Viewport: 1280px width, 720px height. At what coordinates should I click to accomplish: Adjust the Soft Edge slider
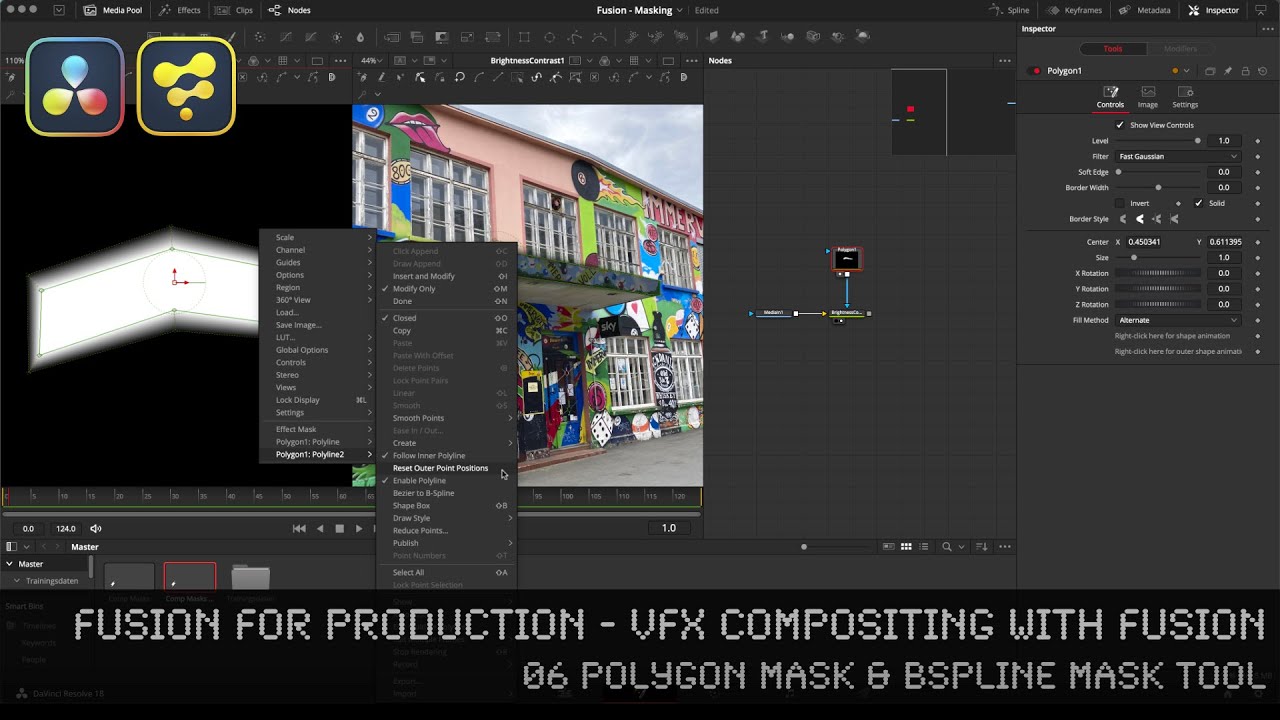point(1158,172)
